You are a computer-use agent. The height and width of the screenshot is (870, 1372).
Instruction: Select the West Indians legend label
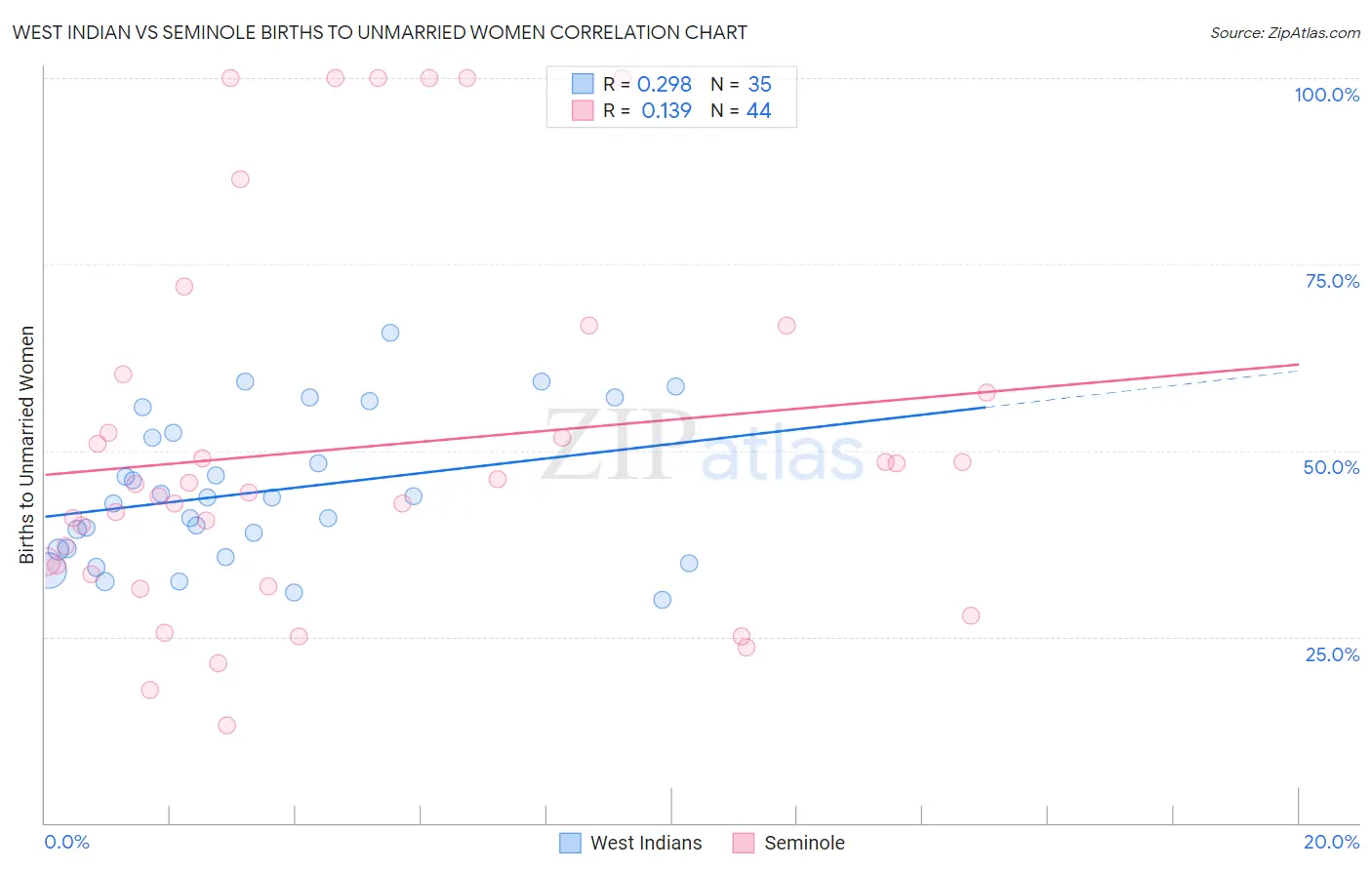click(646, 843)
